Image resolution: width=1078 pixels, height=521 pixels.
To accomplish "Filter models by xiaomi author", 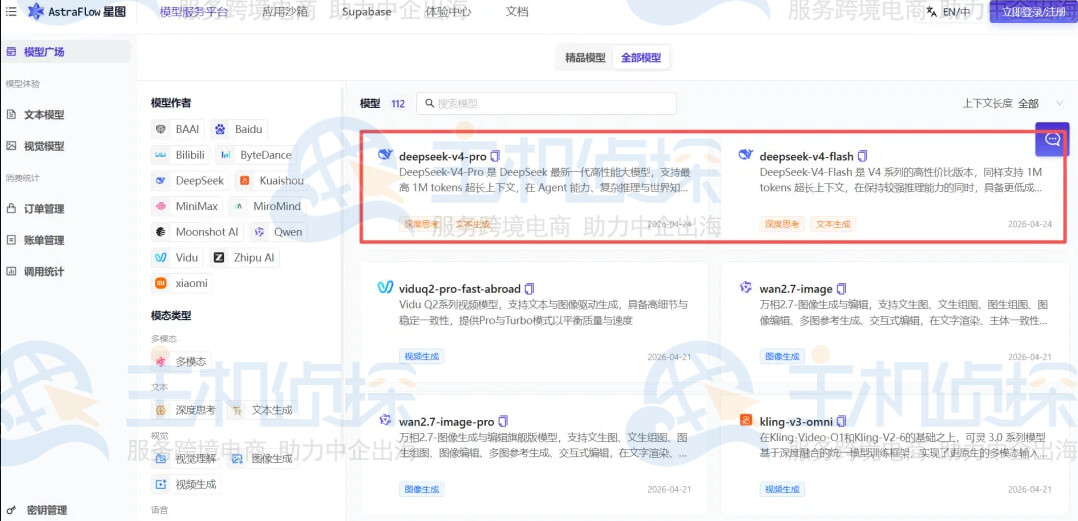I will point(182,282).
